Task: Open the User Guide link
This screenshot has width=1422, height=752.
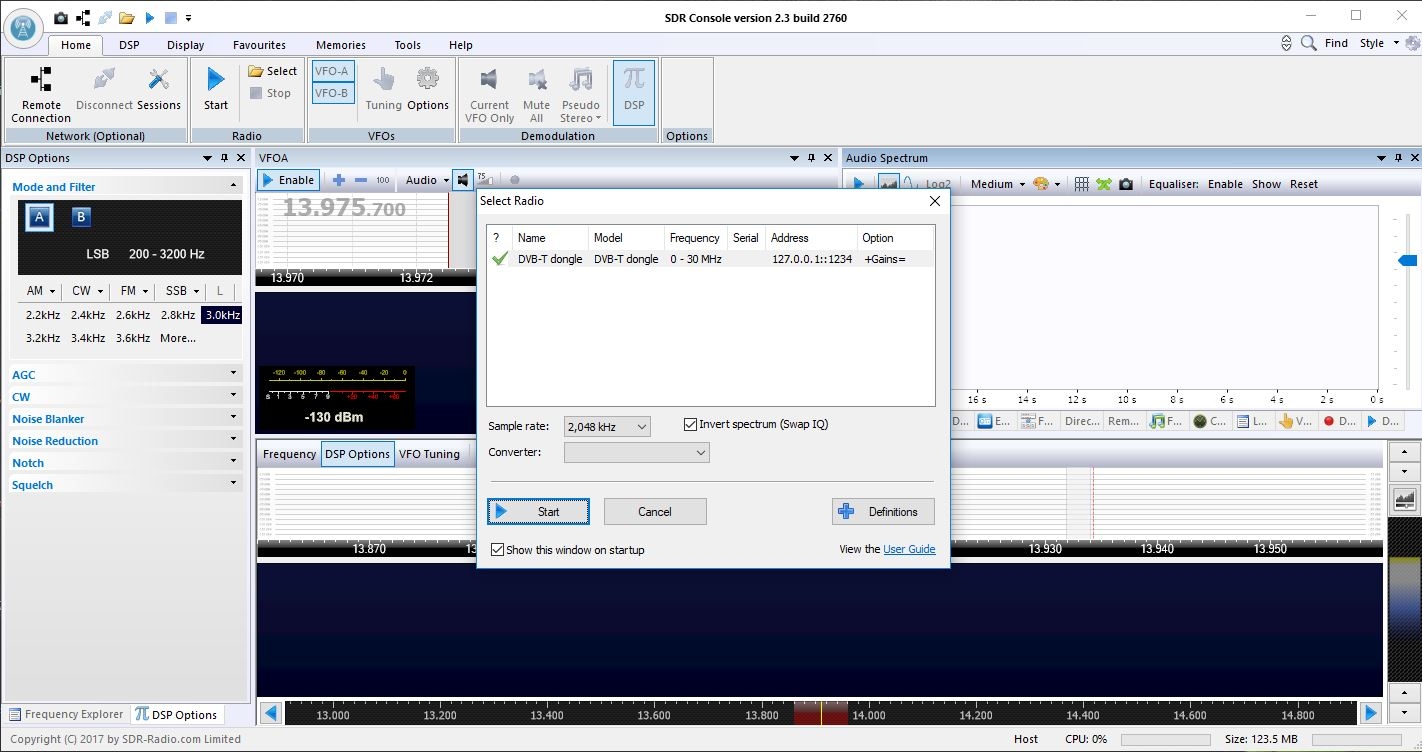Action: (x=909, y=549)
